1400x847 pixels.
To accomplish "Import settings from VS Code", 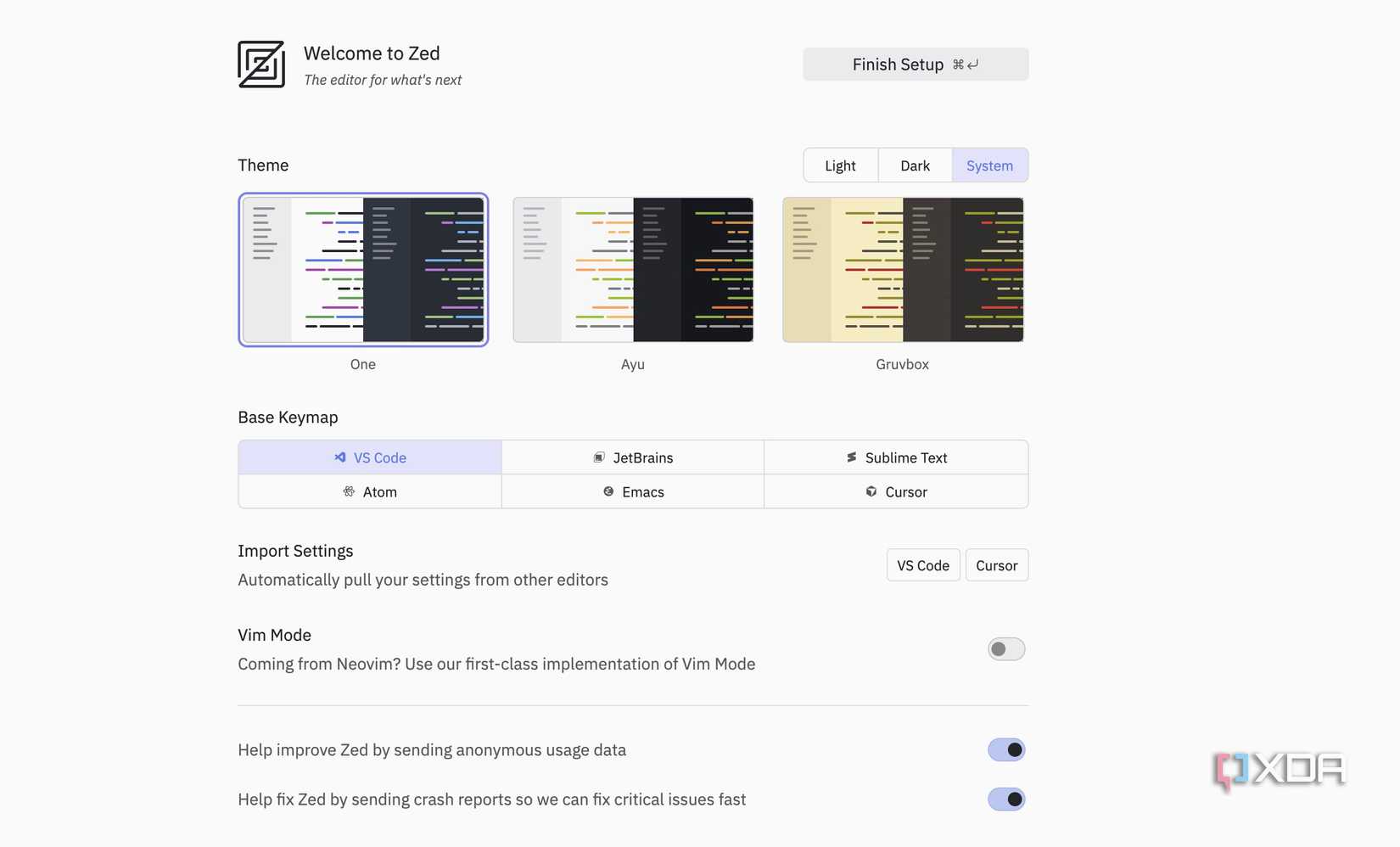I will [922, 564].
